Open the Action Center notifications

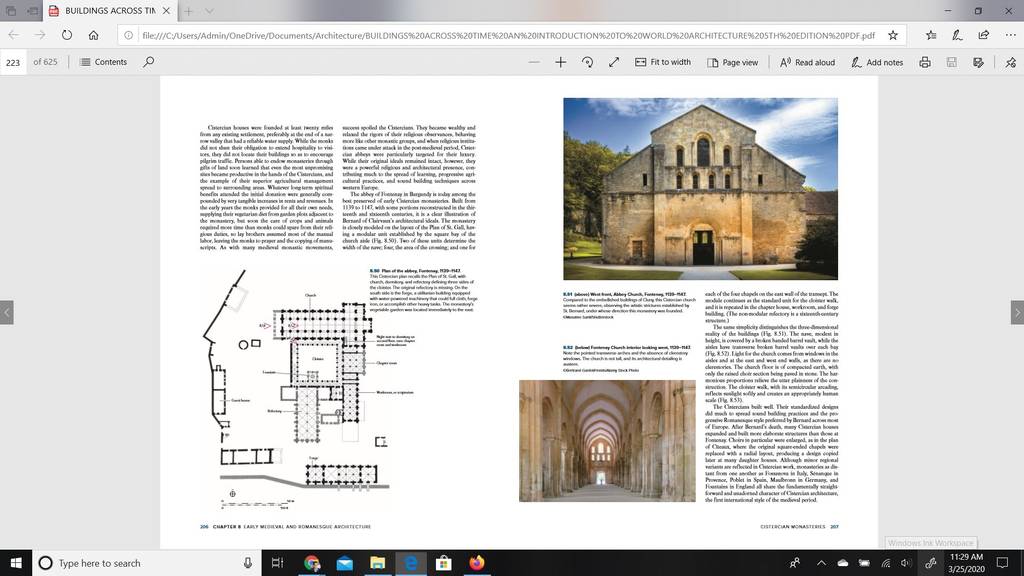pos(1002,563)
